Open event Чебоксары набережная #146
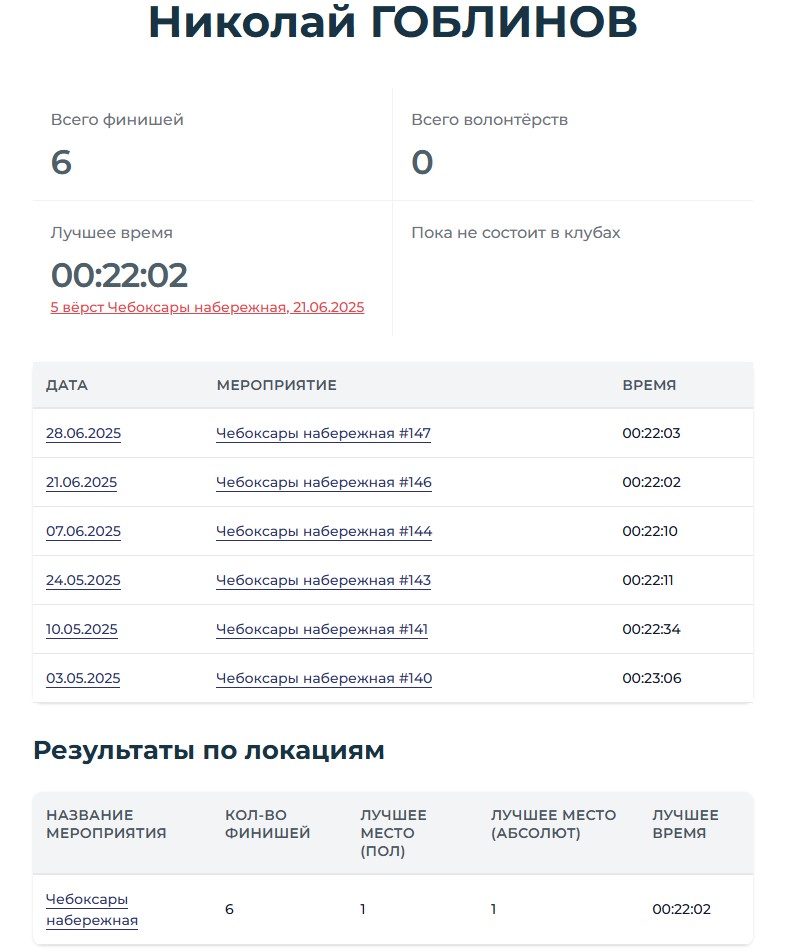The width and height of the screenshot is (787, 952). [324, 483]
